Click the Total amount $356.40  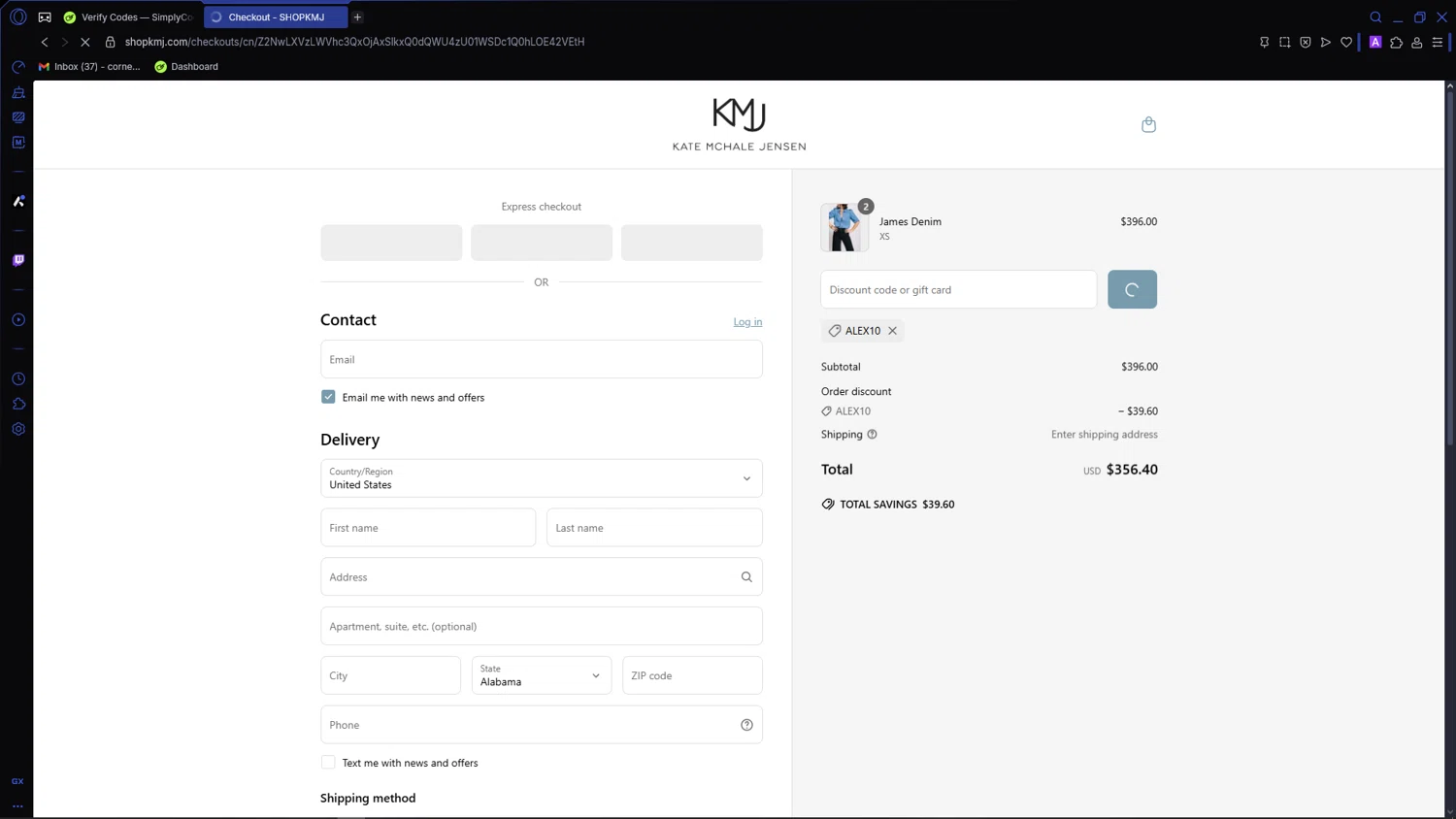(1132, 470)
